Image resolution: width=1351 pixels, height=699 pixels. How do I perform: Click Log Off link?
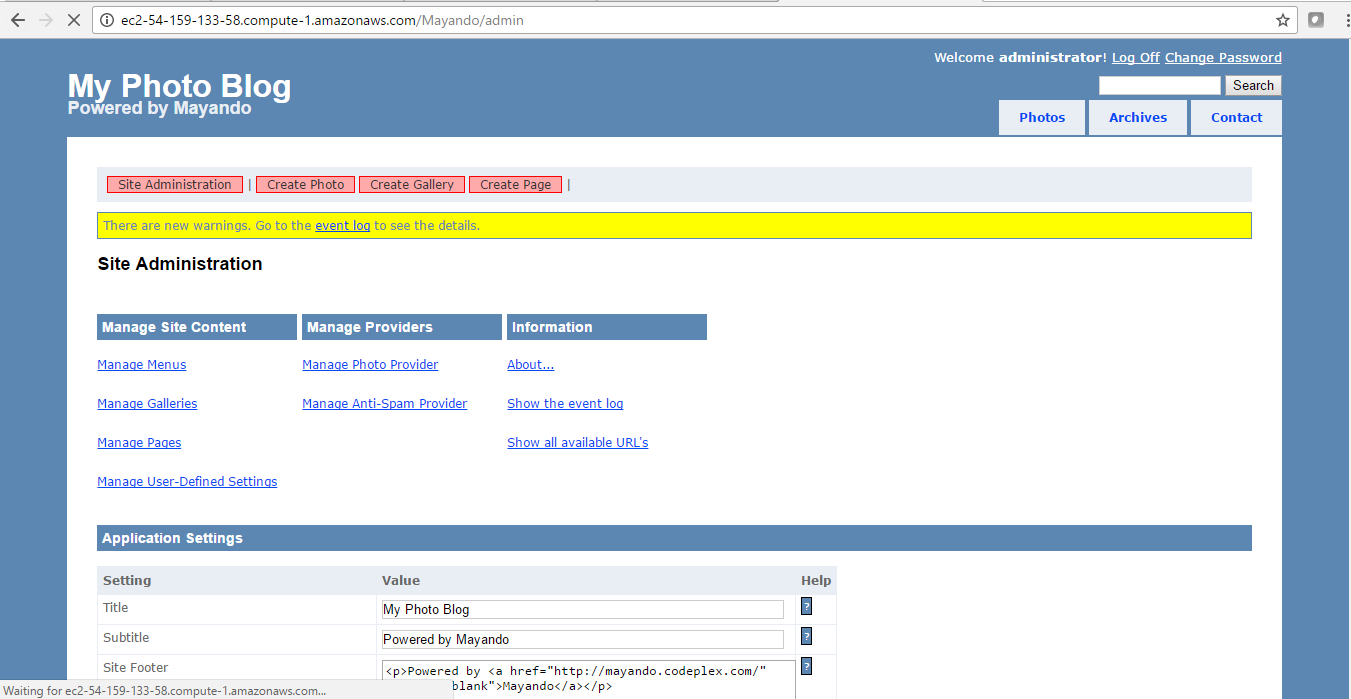[x=1135, y=58]
